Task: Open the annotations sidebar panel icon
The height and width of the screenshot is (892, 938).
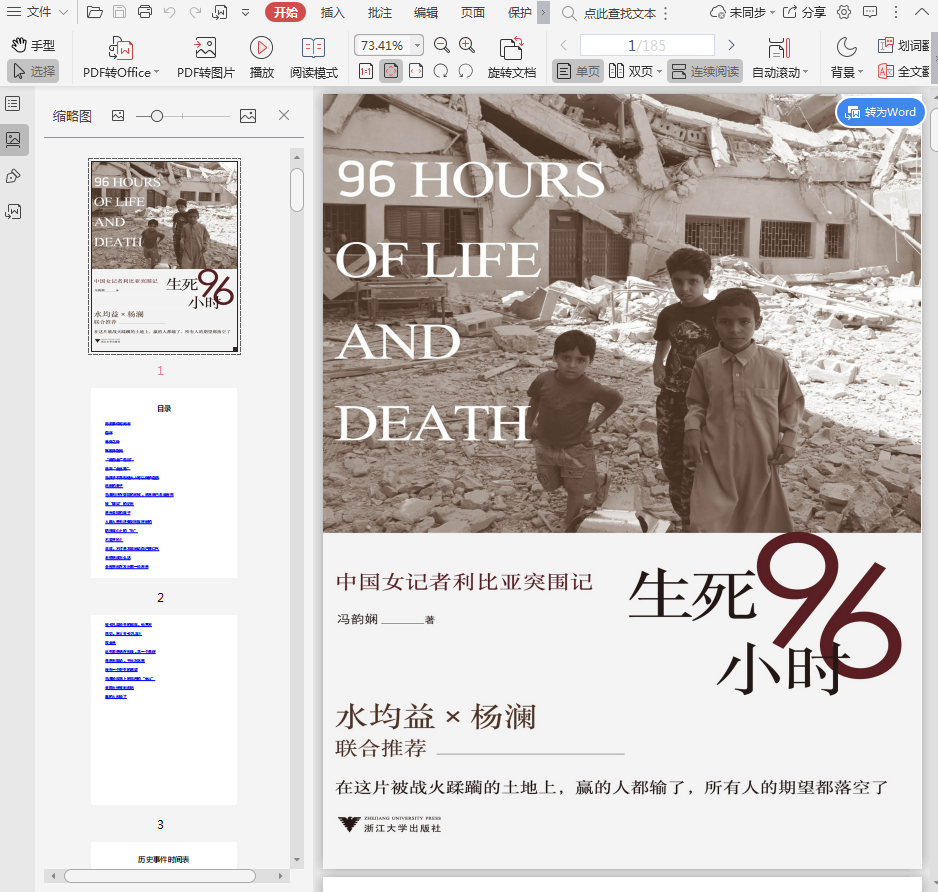Action: [13, 176]
